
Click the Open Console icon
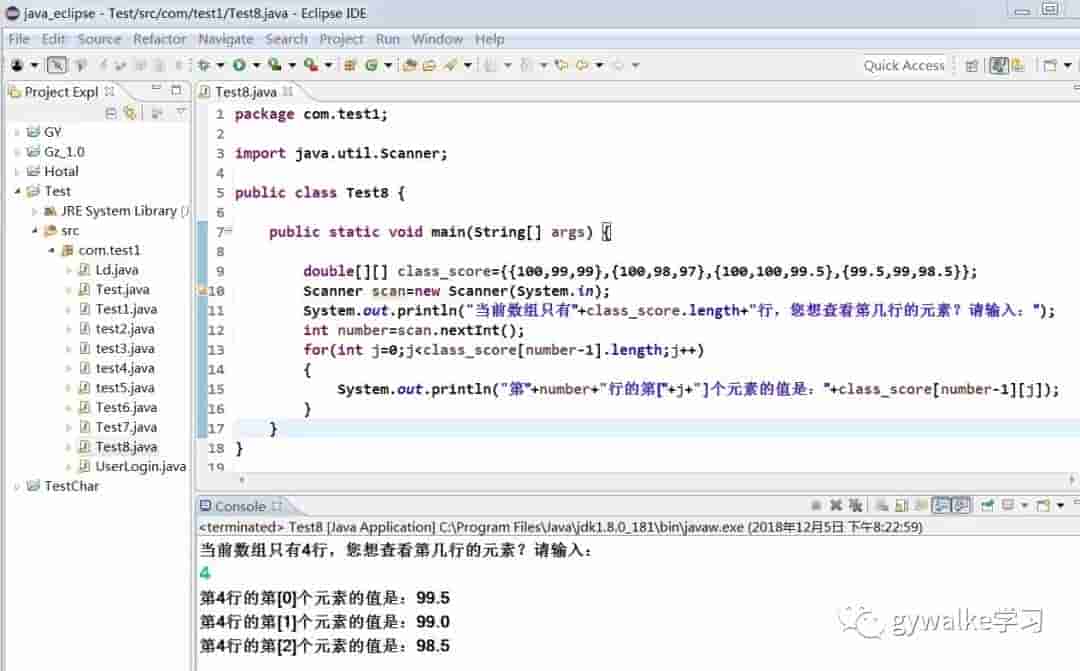click(1043, 506)
